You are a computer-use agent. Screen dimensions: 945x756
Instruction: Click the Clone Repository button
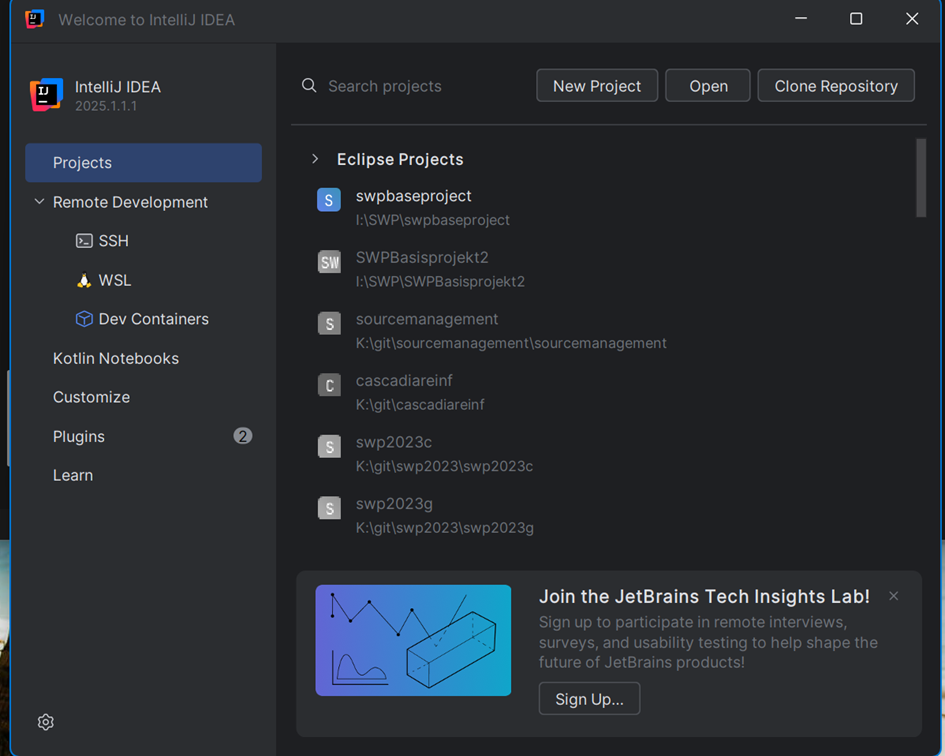(835, 86)
